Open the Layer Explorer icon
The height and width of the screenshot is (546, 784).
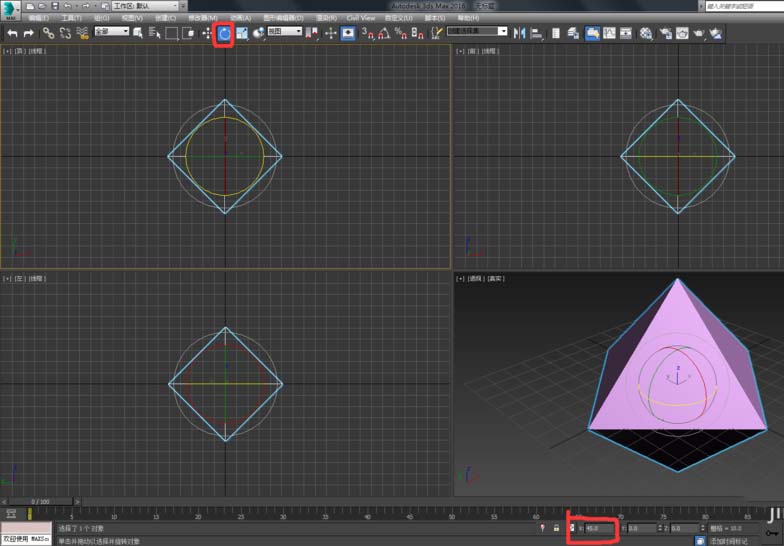point(573,34)
